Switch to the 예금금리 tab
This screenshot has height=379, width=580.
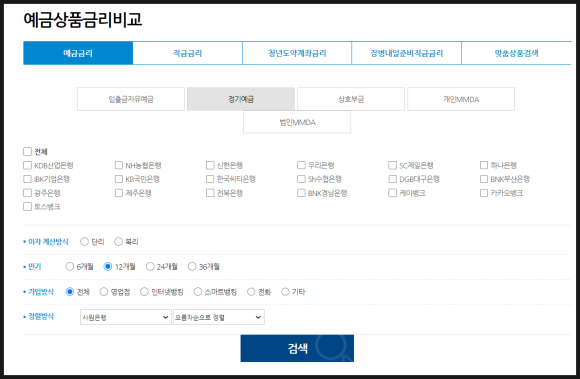[78, 53]
